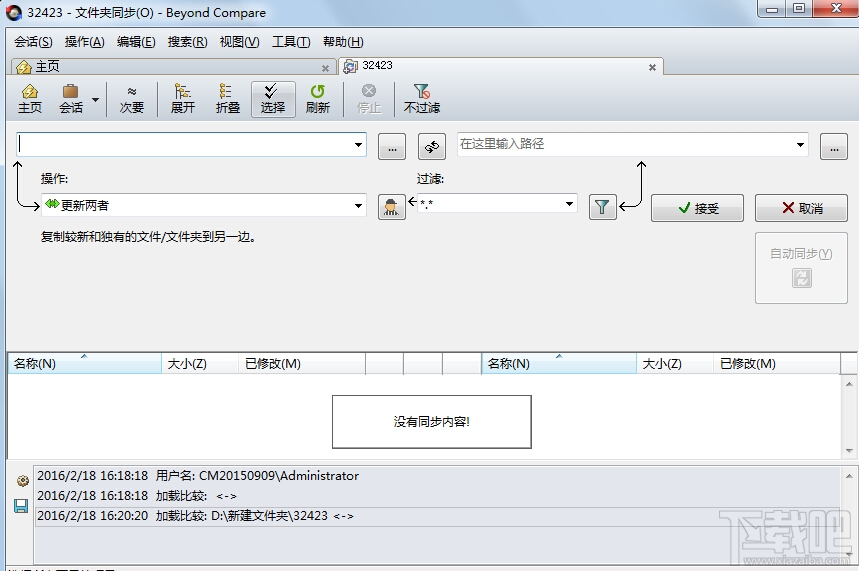Open the 操作(A) menu
Viewport: 859px width, 571px height.
point(84,42)
